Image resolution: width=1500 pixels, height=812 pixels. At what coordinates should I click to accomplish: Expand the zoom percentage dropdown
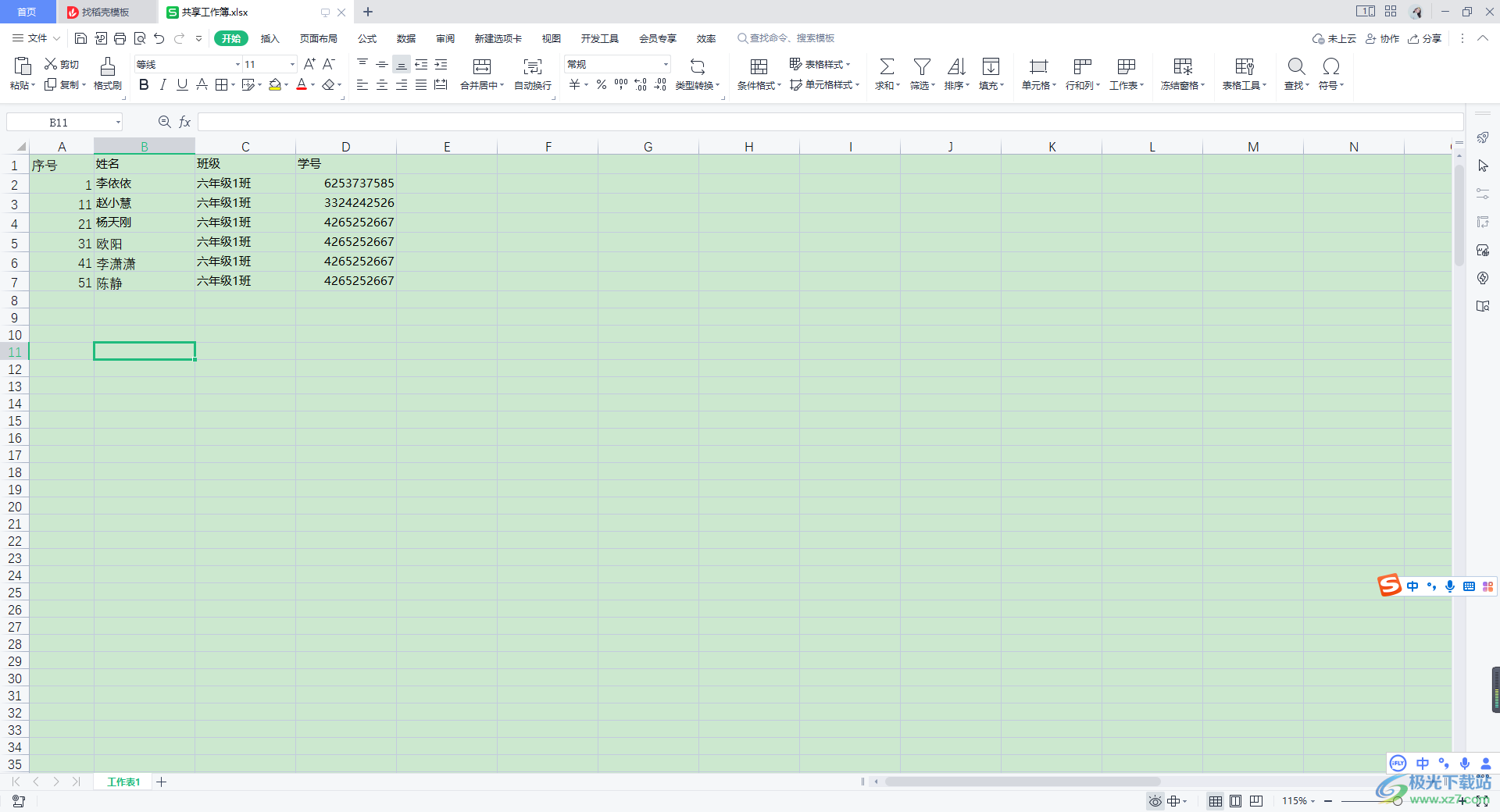coord(1312,801)
